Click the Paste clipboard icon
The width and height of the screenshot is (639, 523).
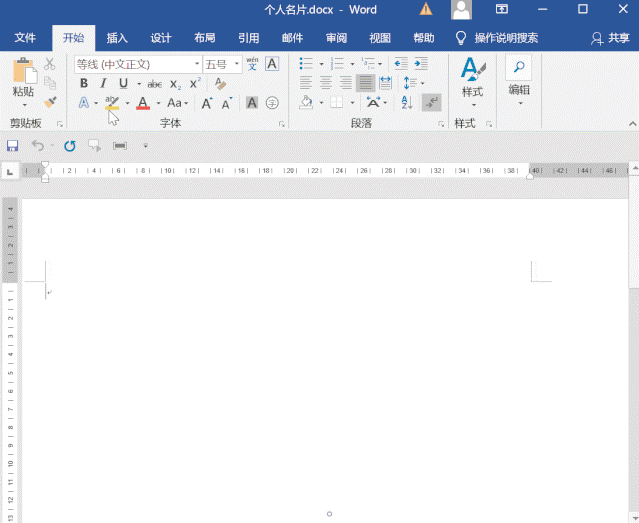[x=24, y=70]
